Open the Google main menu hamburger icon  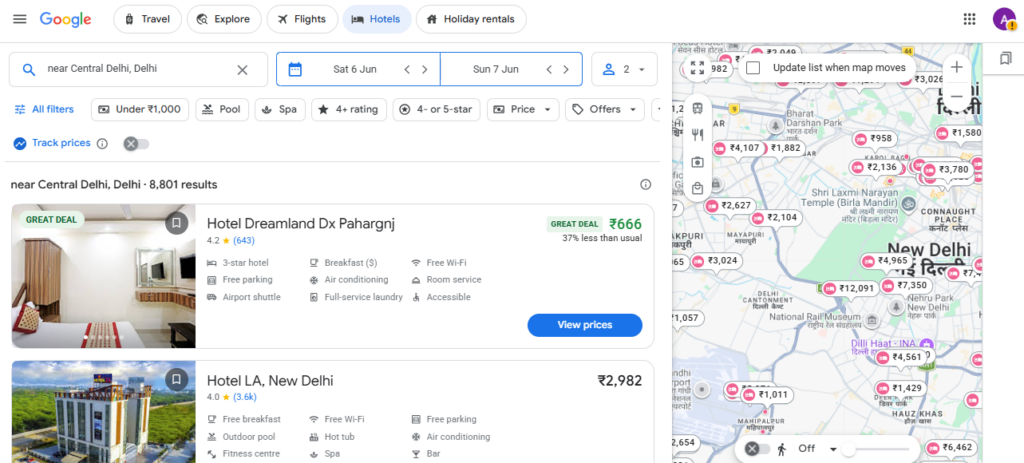(x=20, y=19)
